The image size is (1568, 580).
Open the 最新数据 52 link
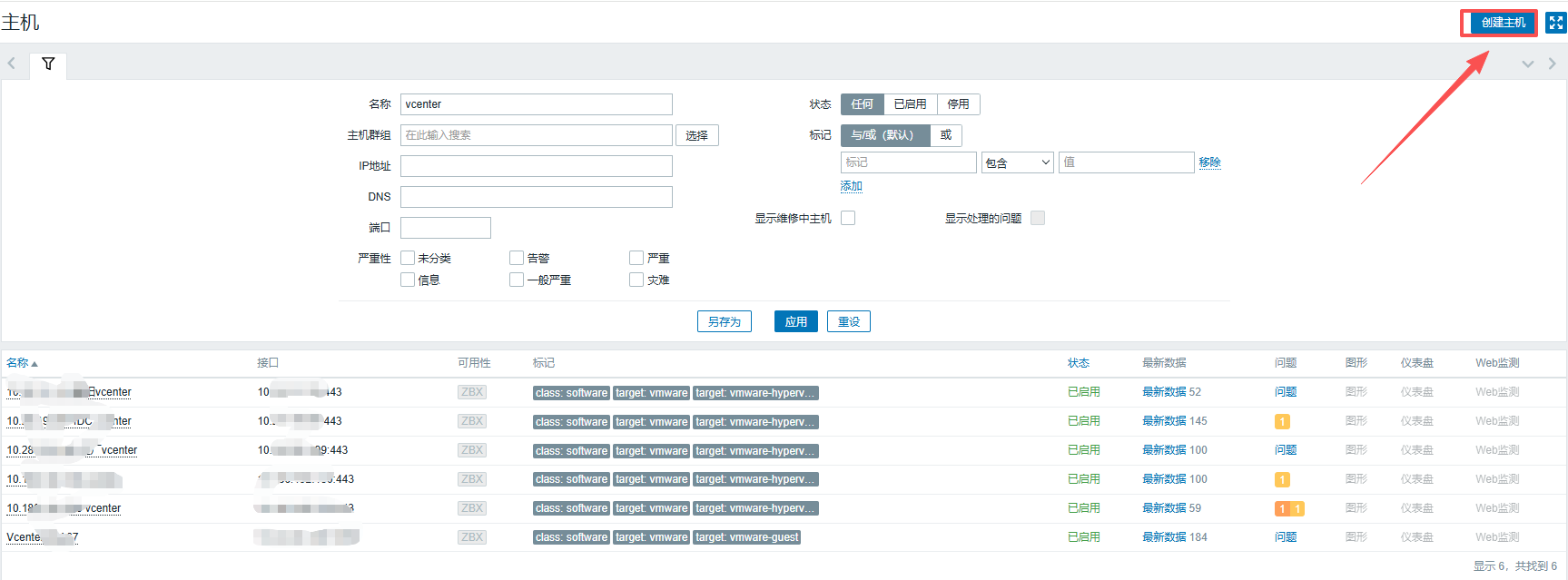pyautogui.click(x=1164, y=392)
